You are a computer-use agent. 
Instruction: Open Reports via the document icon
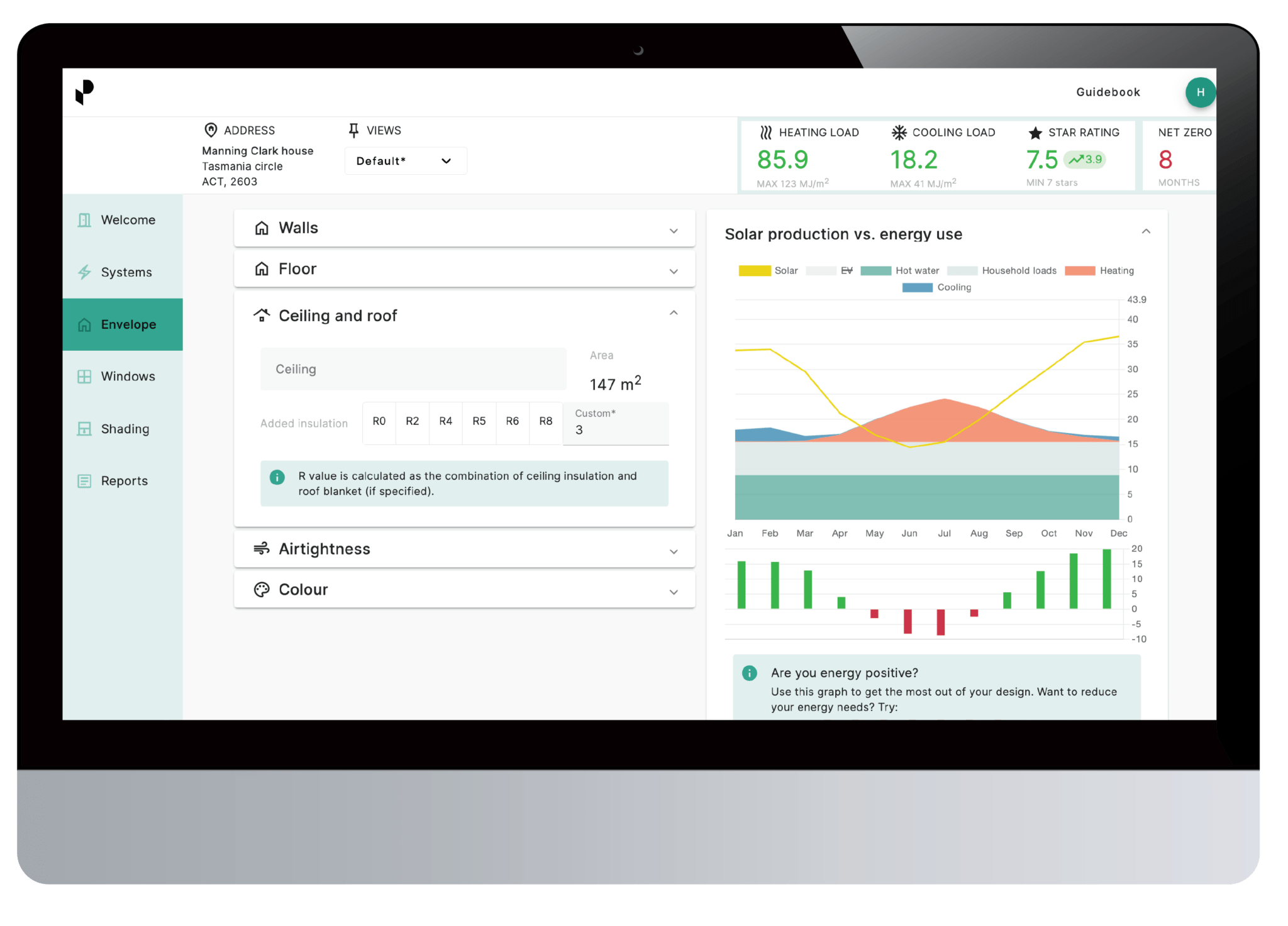coord(85,480)
